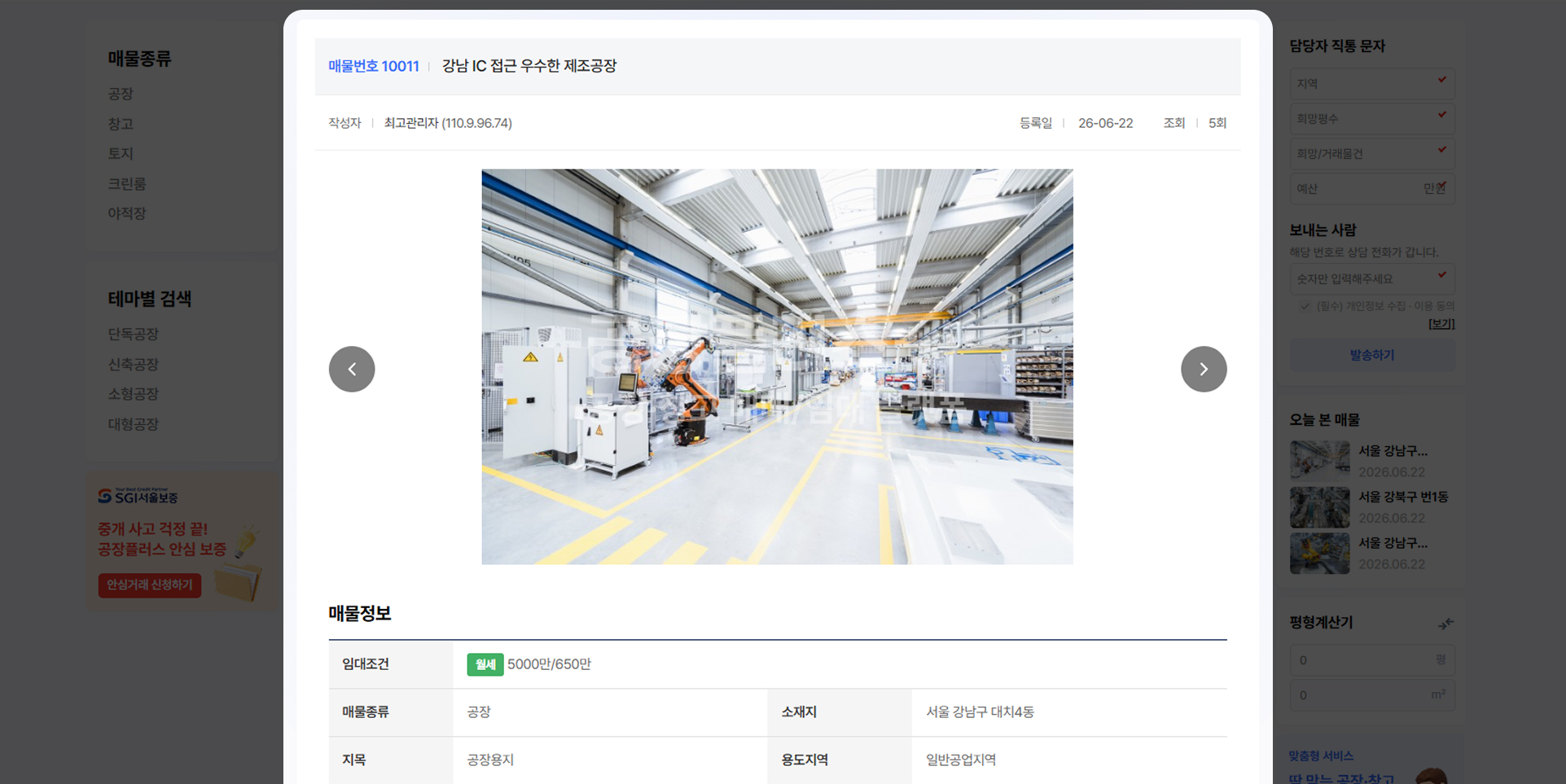1566x784 pixels.
Task: Click the title 강남 IC 접근 우수한 제조공장
Action: pyautogui.click(x=529, y=66)
